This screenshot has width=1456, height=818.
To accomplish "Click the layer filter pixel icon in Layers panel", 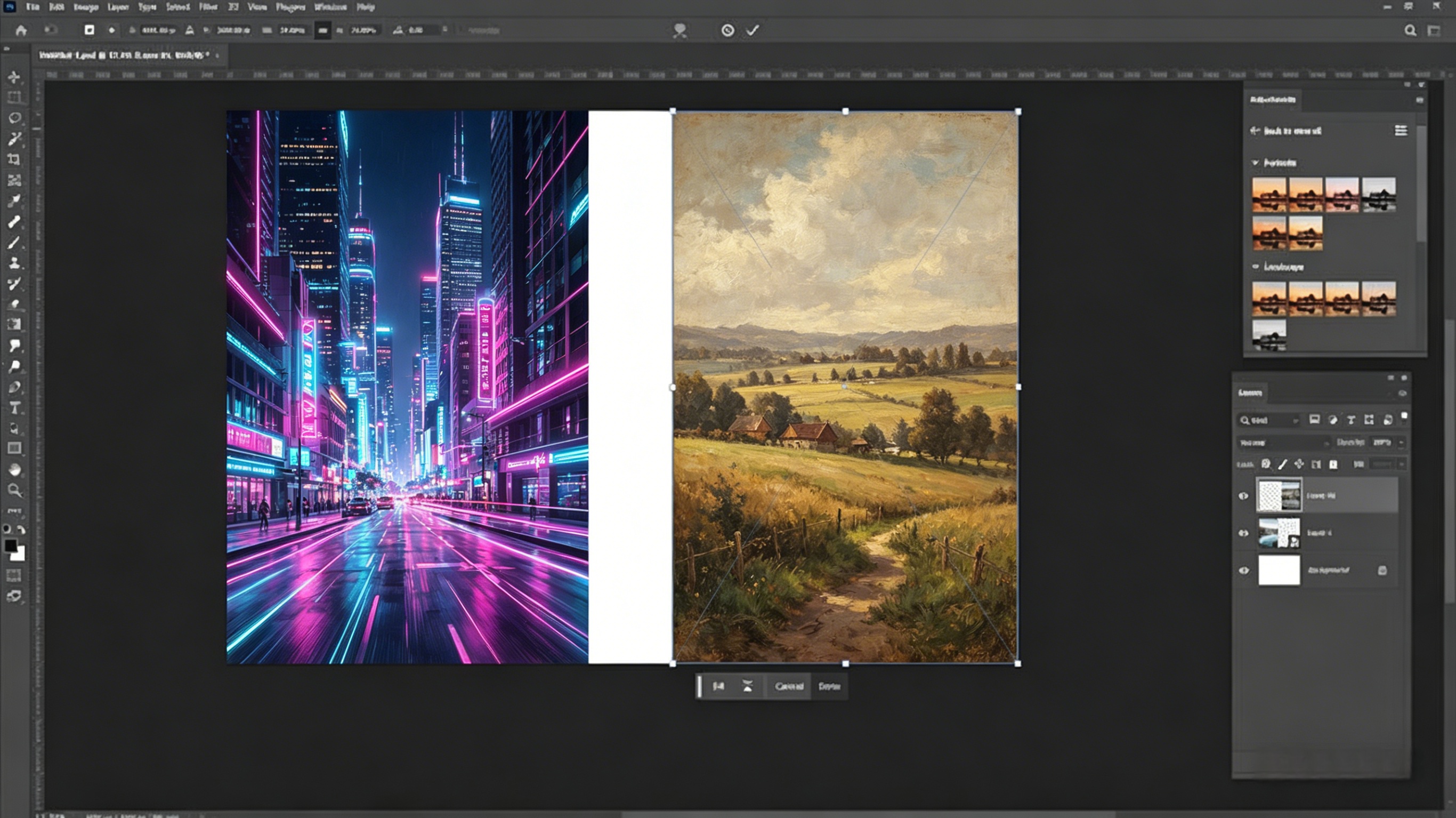I will tap(1316, 420).
